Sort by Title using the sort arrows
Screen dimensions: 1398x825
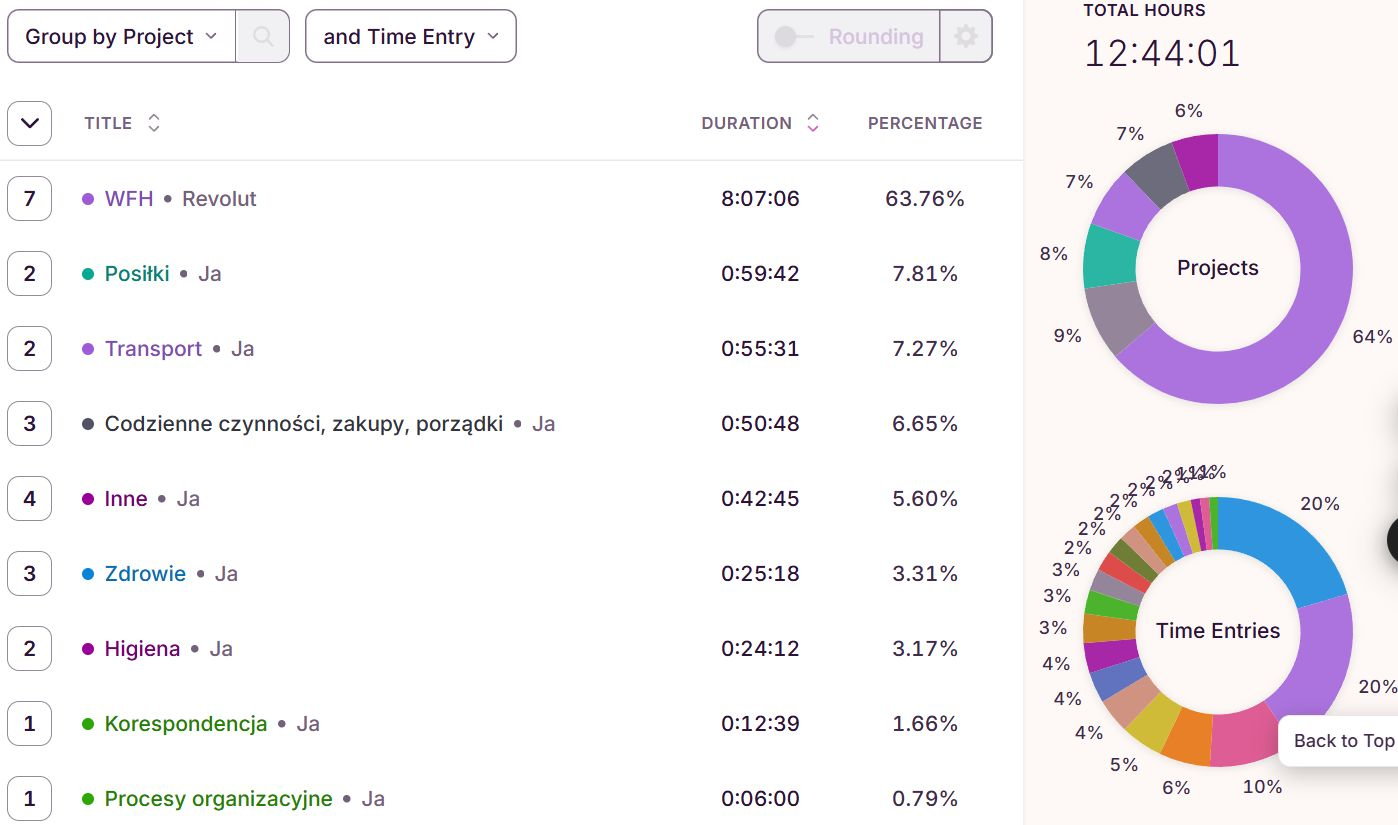153,123
